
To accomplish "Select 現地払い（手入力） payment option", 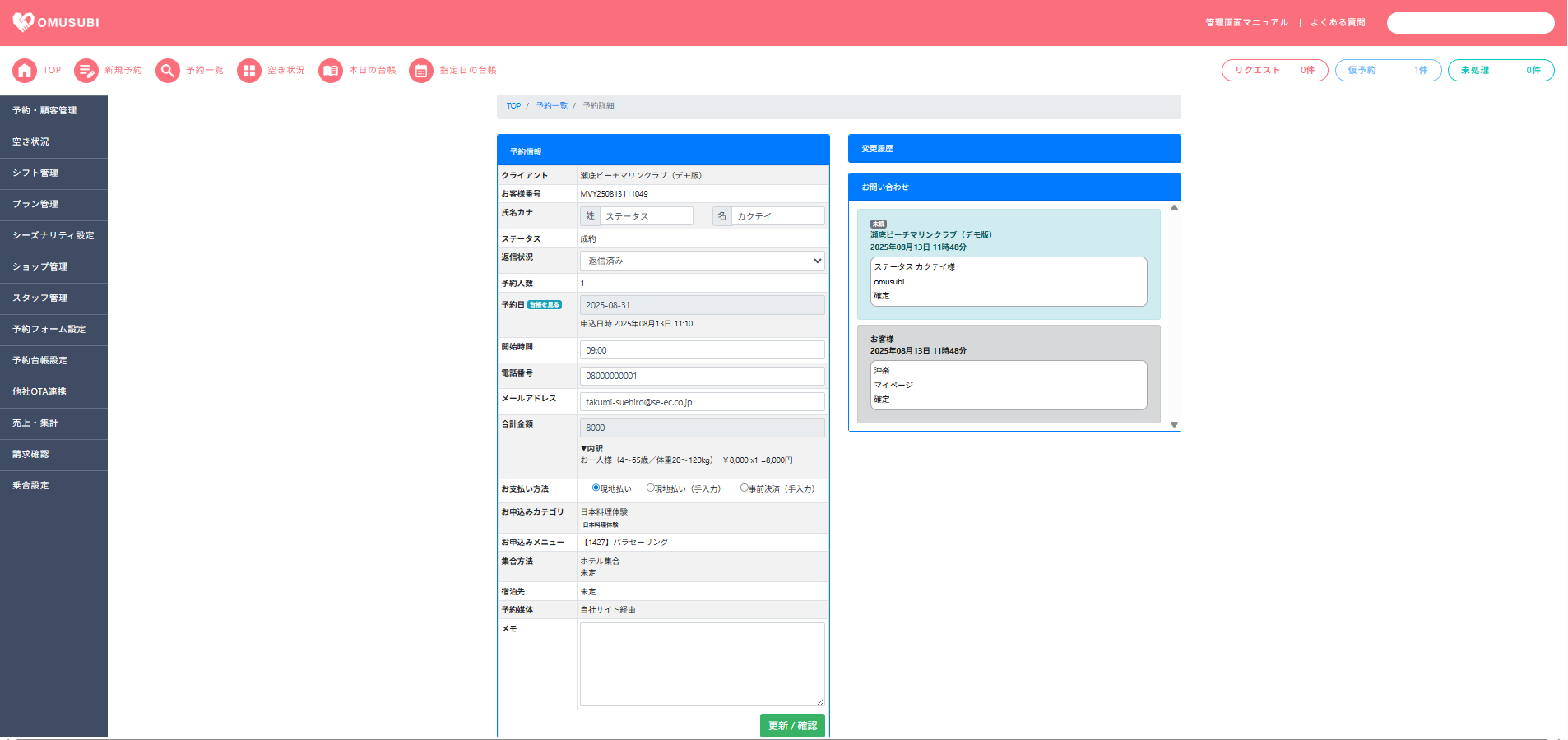I will point(650,488).
